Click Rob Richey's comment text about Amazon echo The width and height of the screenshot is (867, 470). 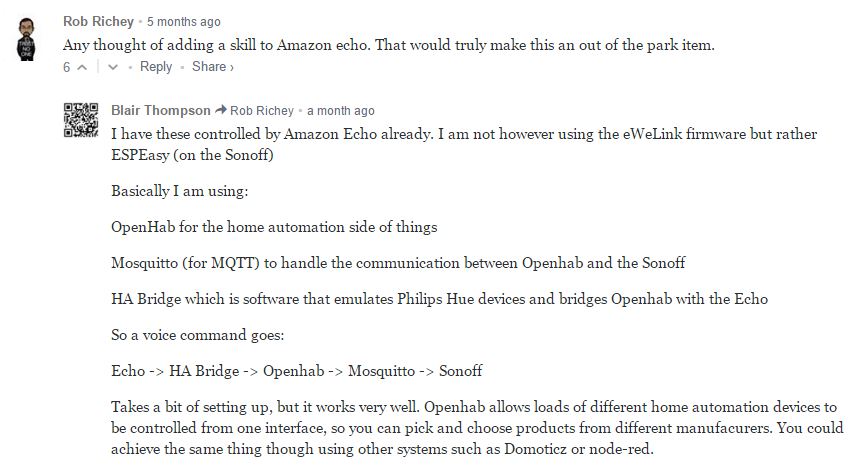pyautogui.click(x=389, y=45)
